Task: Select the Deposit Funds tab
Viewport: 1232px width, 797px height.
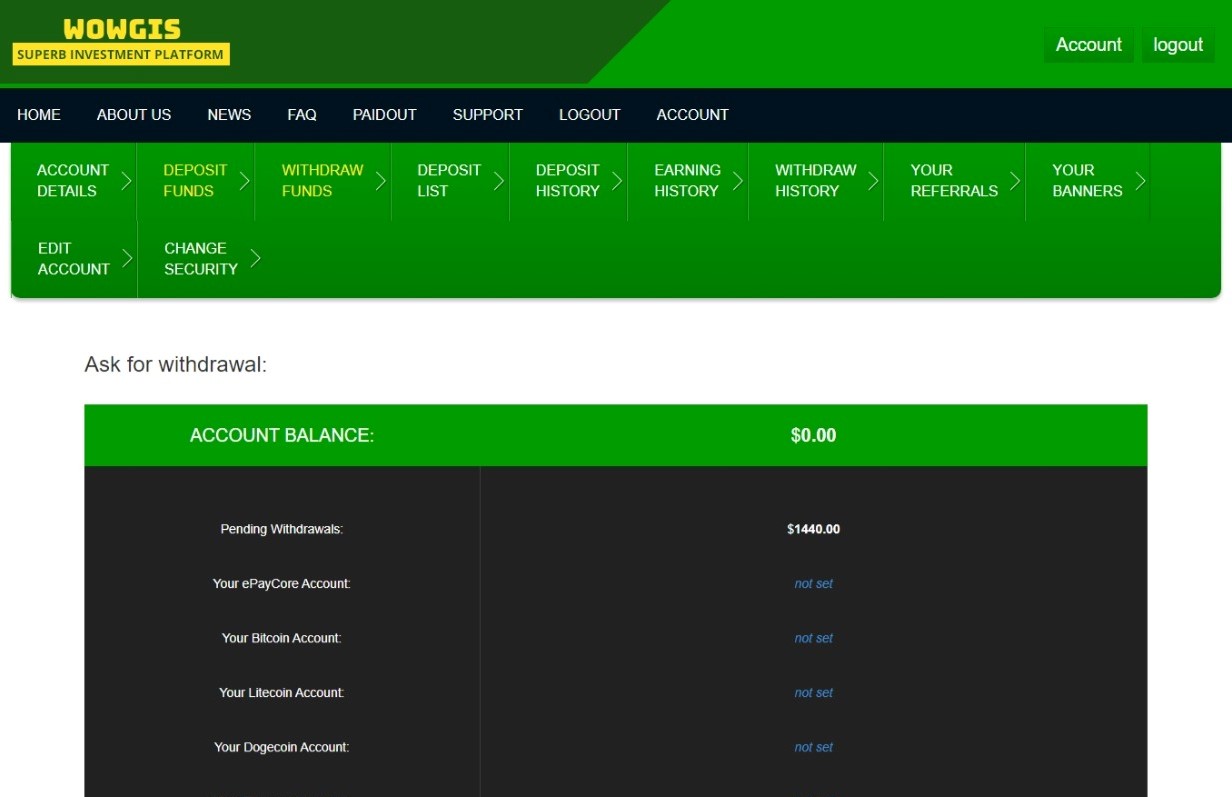Action: pyautogui.click(x=195, y=181)
